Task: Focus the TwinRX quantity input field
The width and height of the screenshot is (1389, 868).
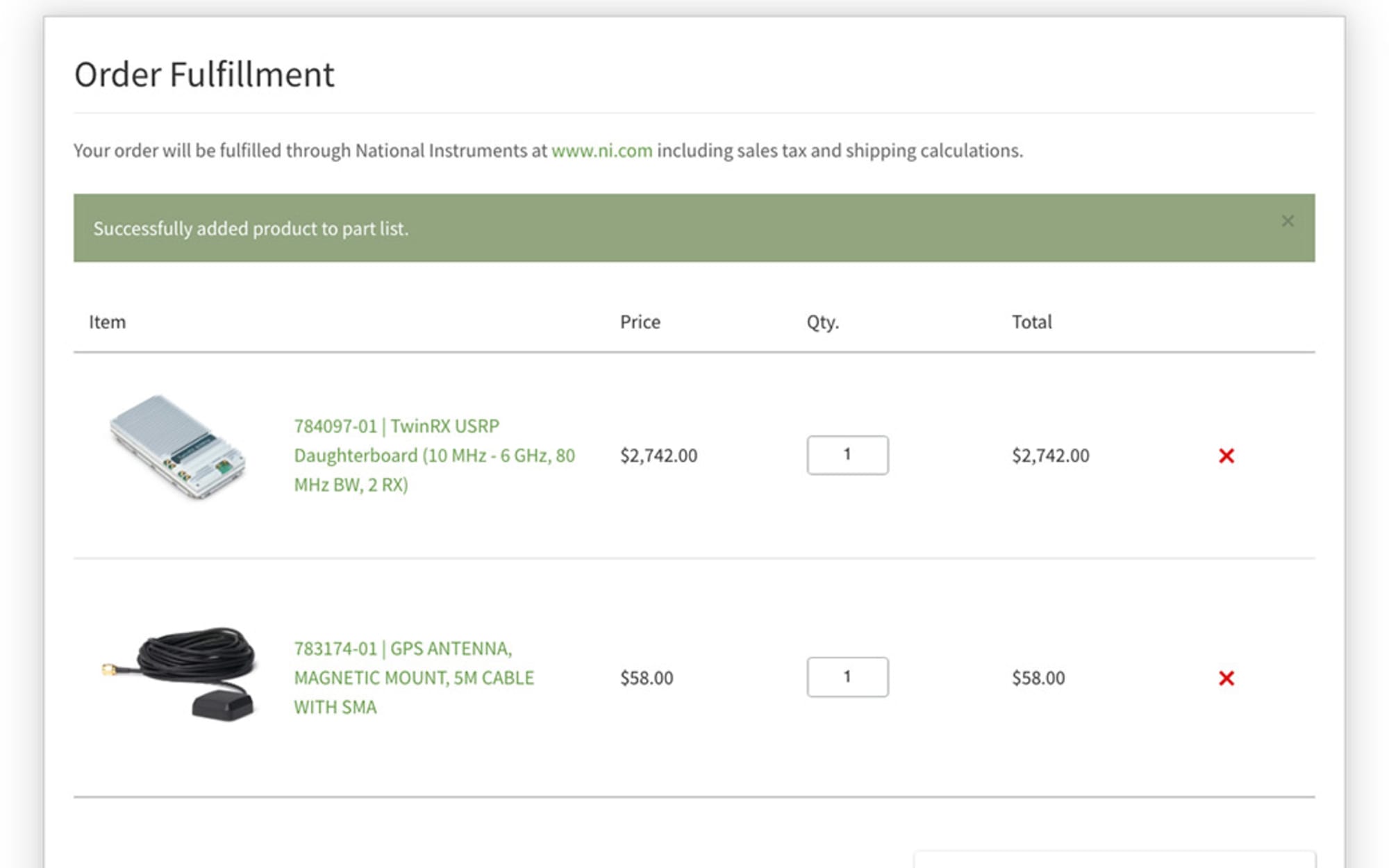Action: click(x=847, y=455)
